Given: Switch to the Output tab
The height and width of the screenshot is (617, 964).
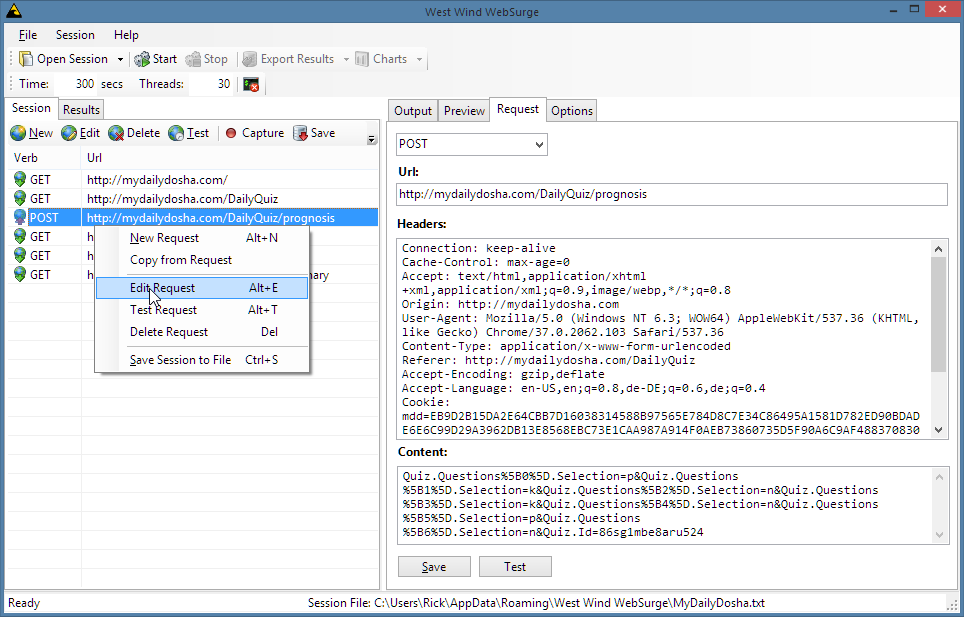Looking at the screenshot, I should coord(413,111).
